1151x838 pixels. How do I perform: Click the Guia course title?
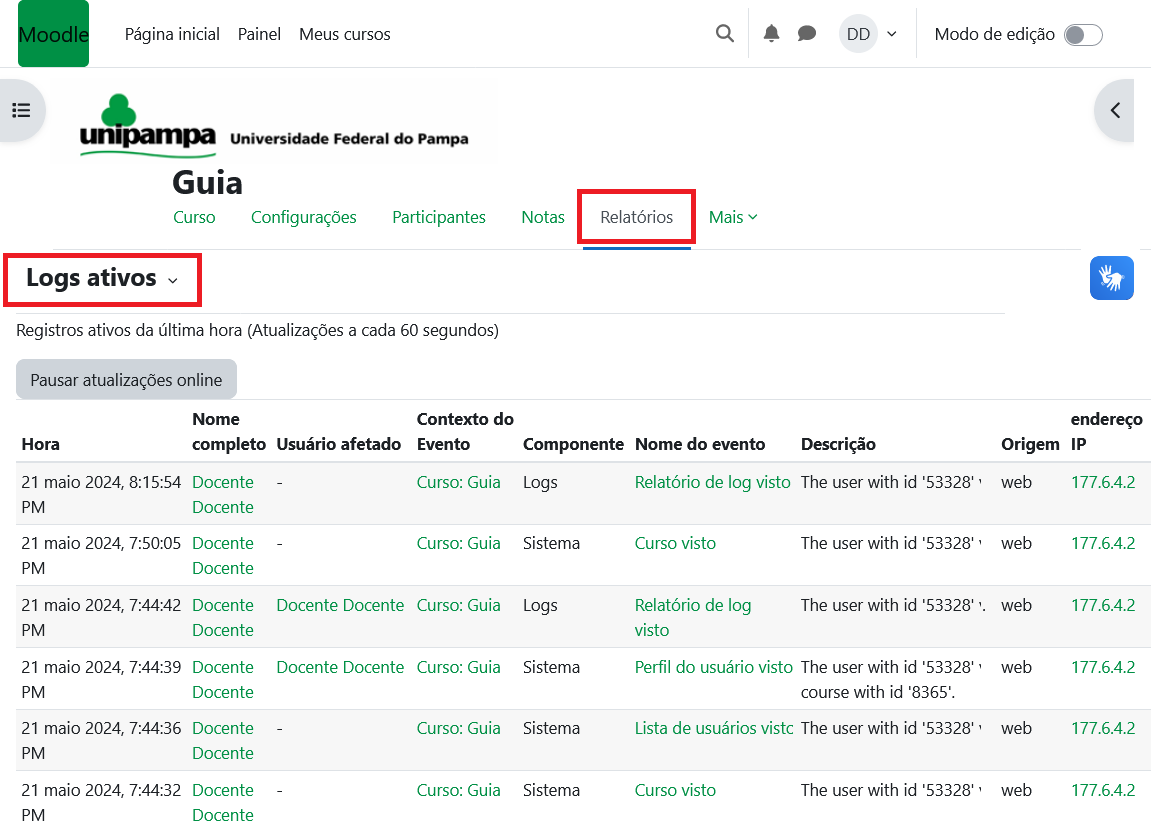coord(207,183)
